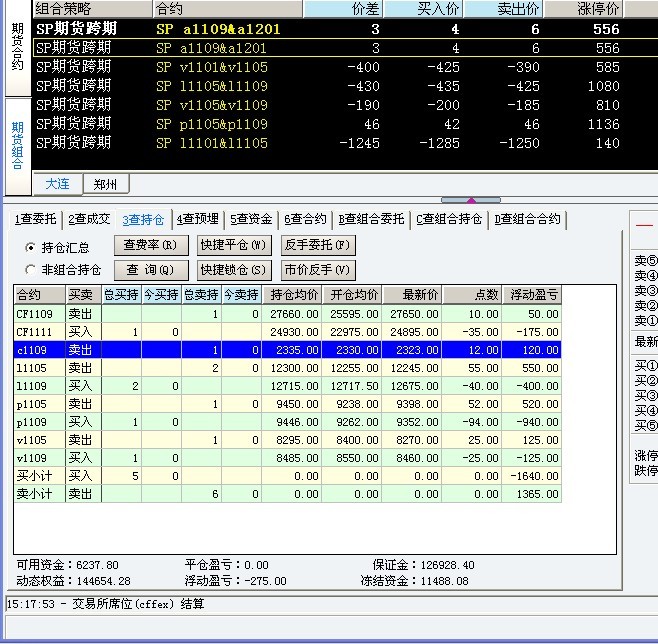The image size is (658, 644).
Task: Sort by the 卖出价 column header
Action: pos(503,9)
